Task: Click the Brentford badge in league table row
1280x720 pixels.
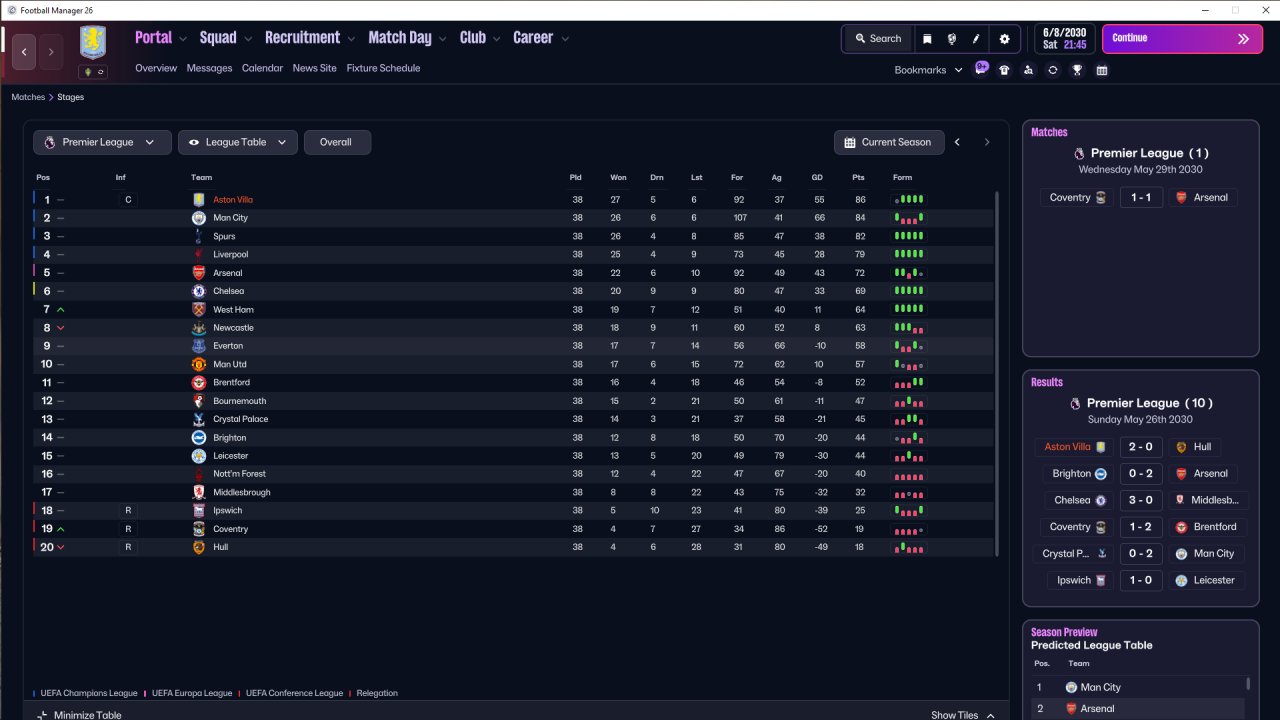Action: click(199, 383)
